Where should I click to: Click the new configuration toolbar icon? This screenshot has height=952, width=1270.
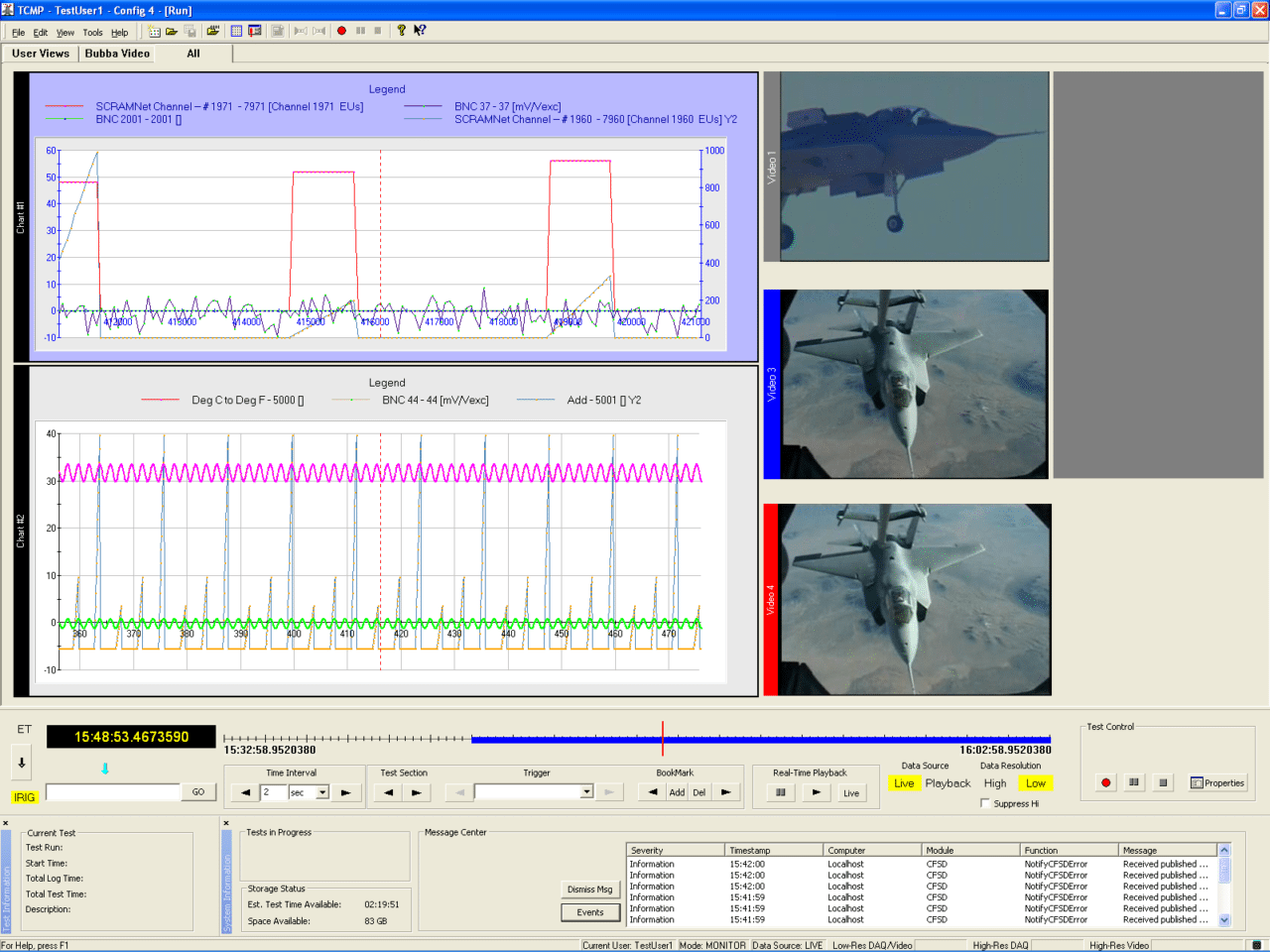coord(154,31)
